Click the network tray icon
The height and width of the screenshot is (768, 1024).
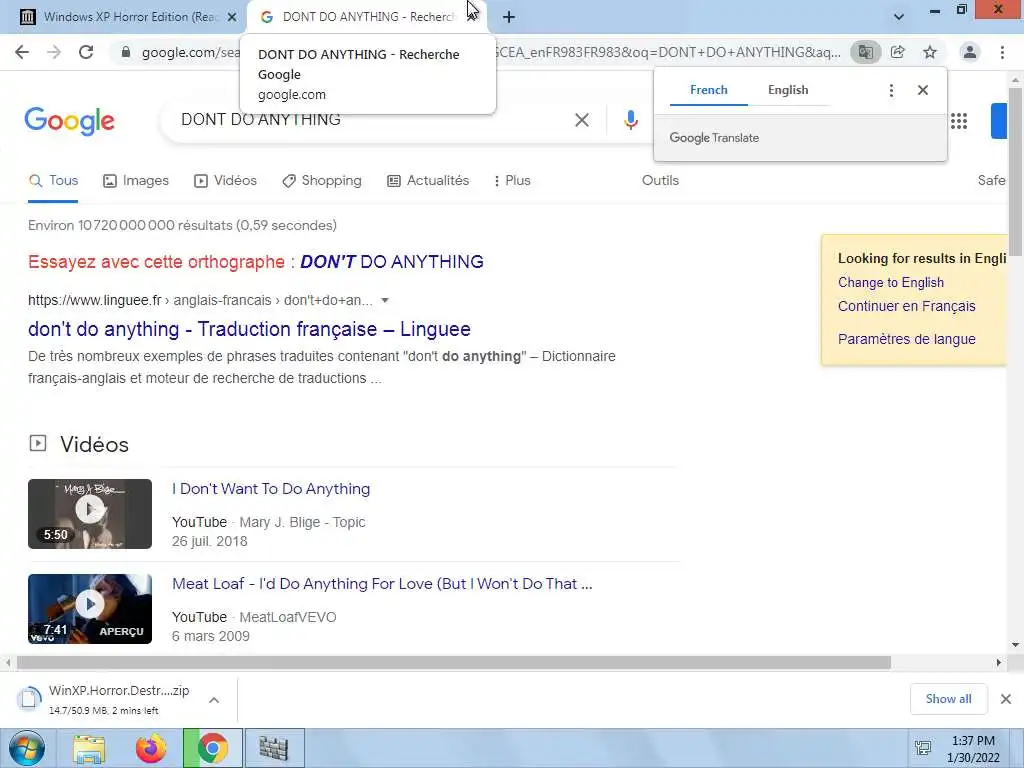(923, 748)
